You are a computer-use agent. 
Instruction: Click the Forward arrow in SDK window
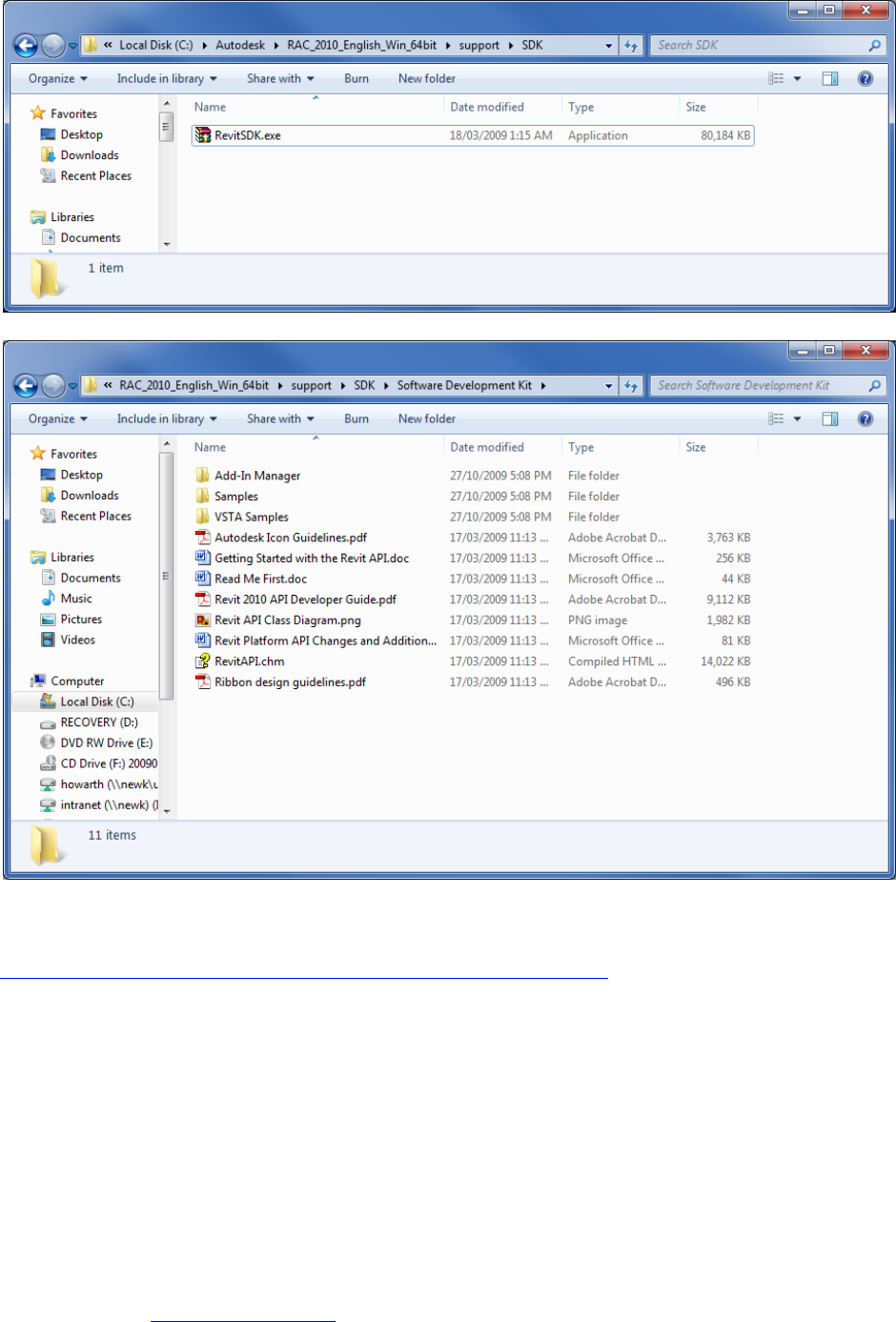coord(53,45)
